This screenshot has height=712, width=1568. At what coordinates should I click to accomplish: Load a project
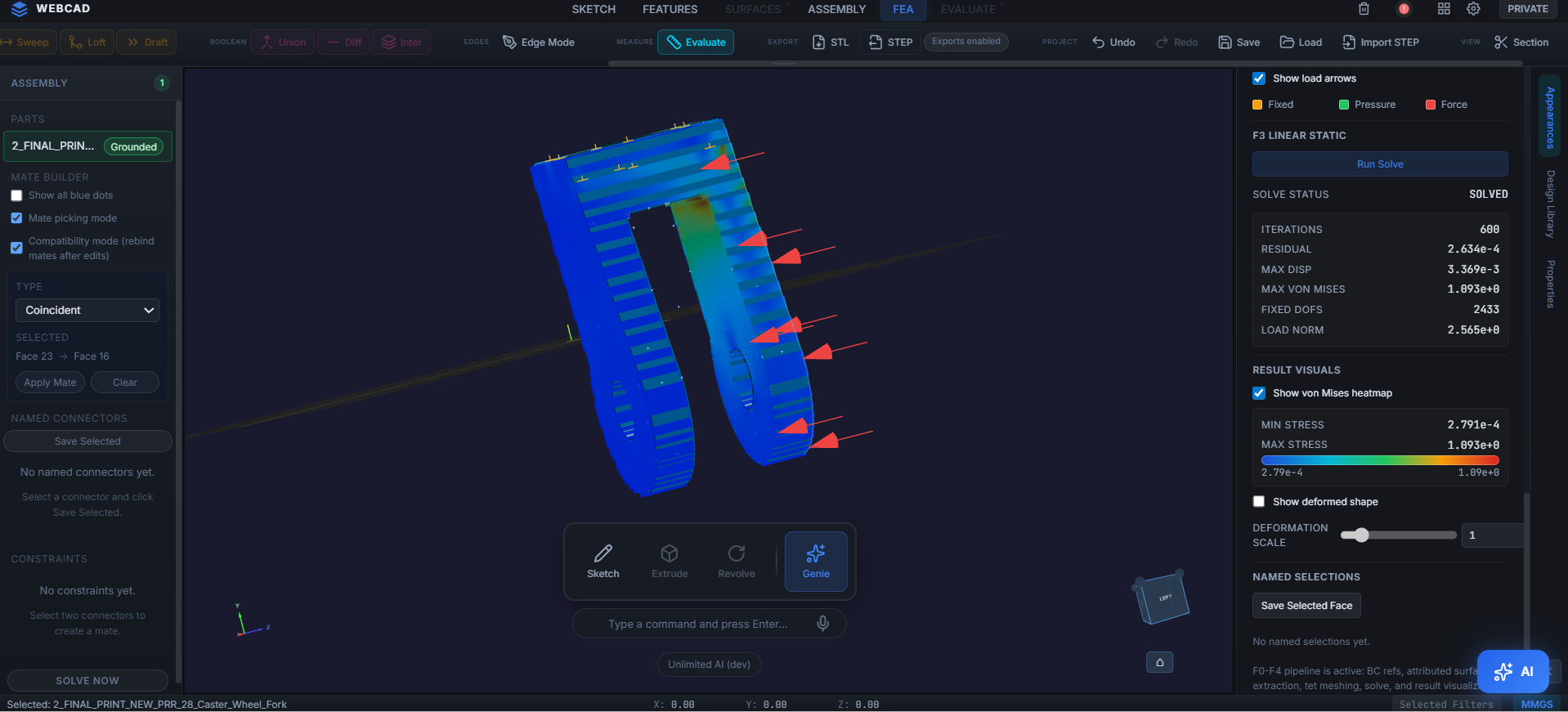1301,43
